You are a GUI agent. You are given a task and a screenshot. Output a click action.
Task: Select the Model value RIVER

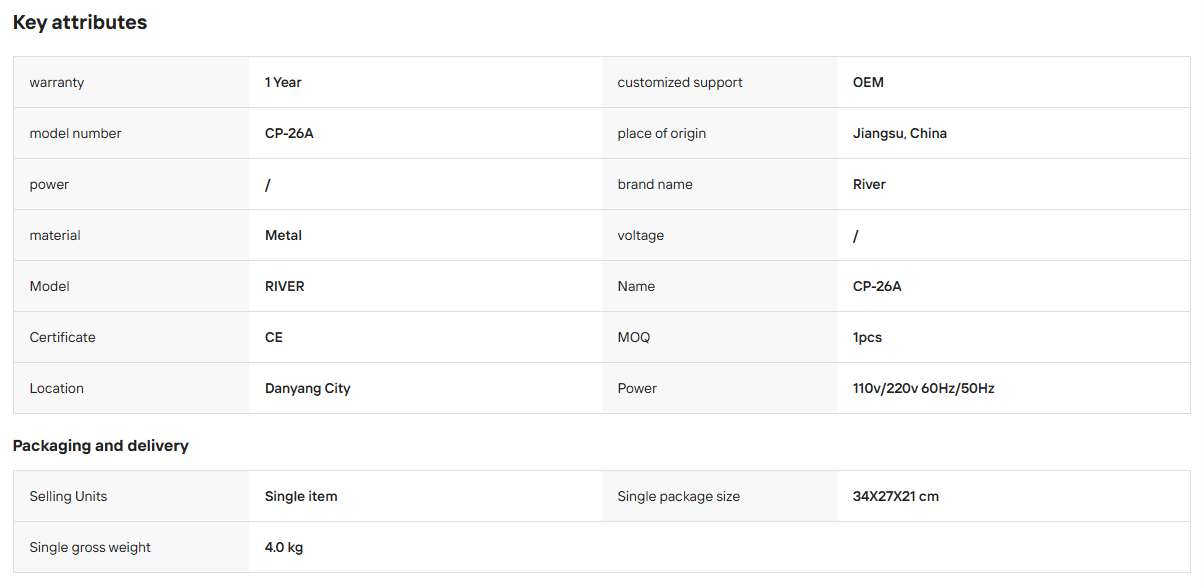[x=285, y=286]
